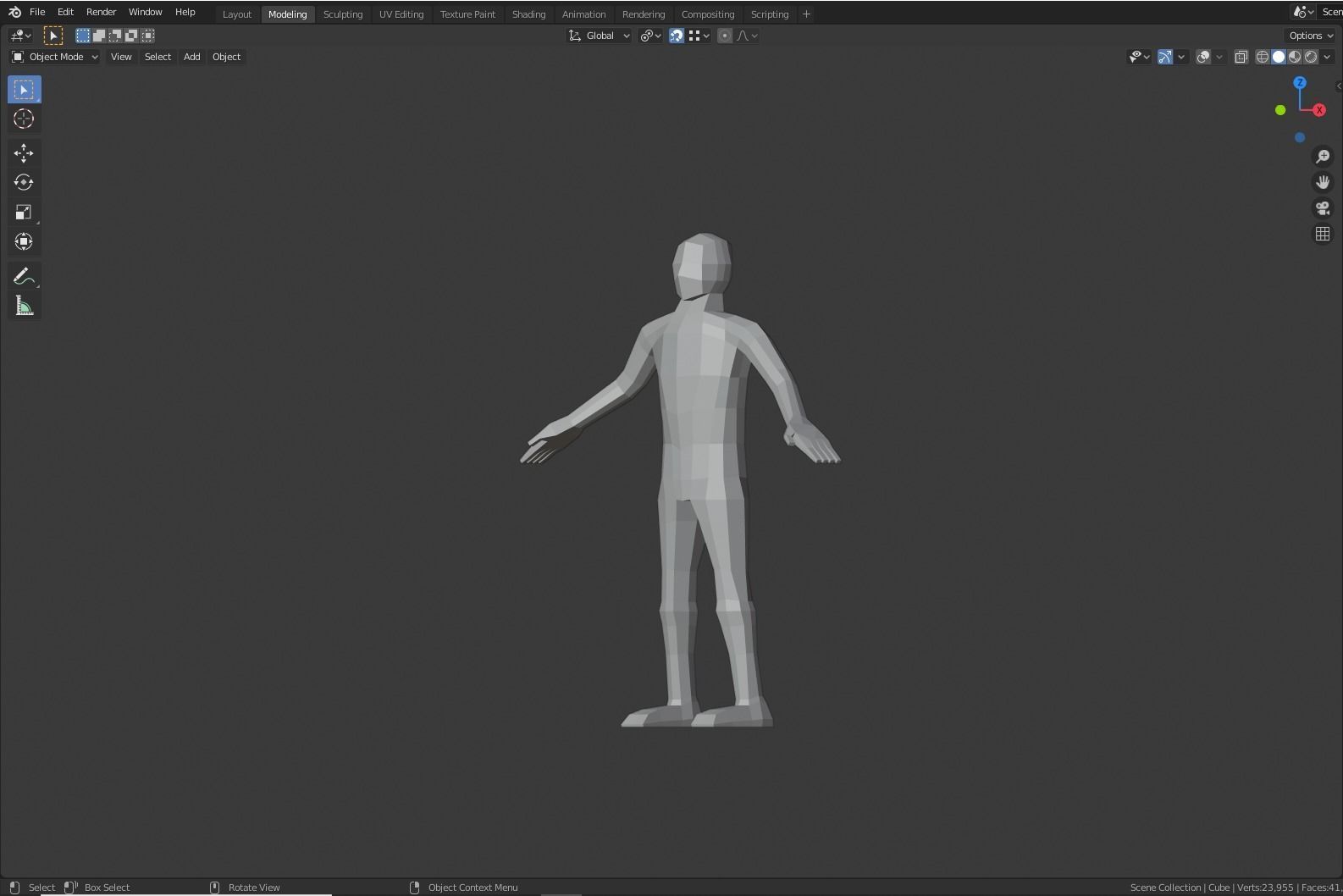This screenshot has height=896, width=1343.
Task: Activate the Transform tool
Action: tap(24, 242)
